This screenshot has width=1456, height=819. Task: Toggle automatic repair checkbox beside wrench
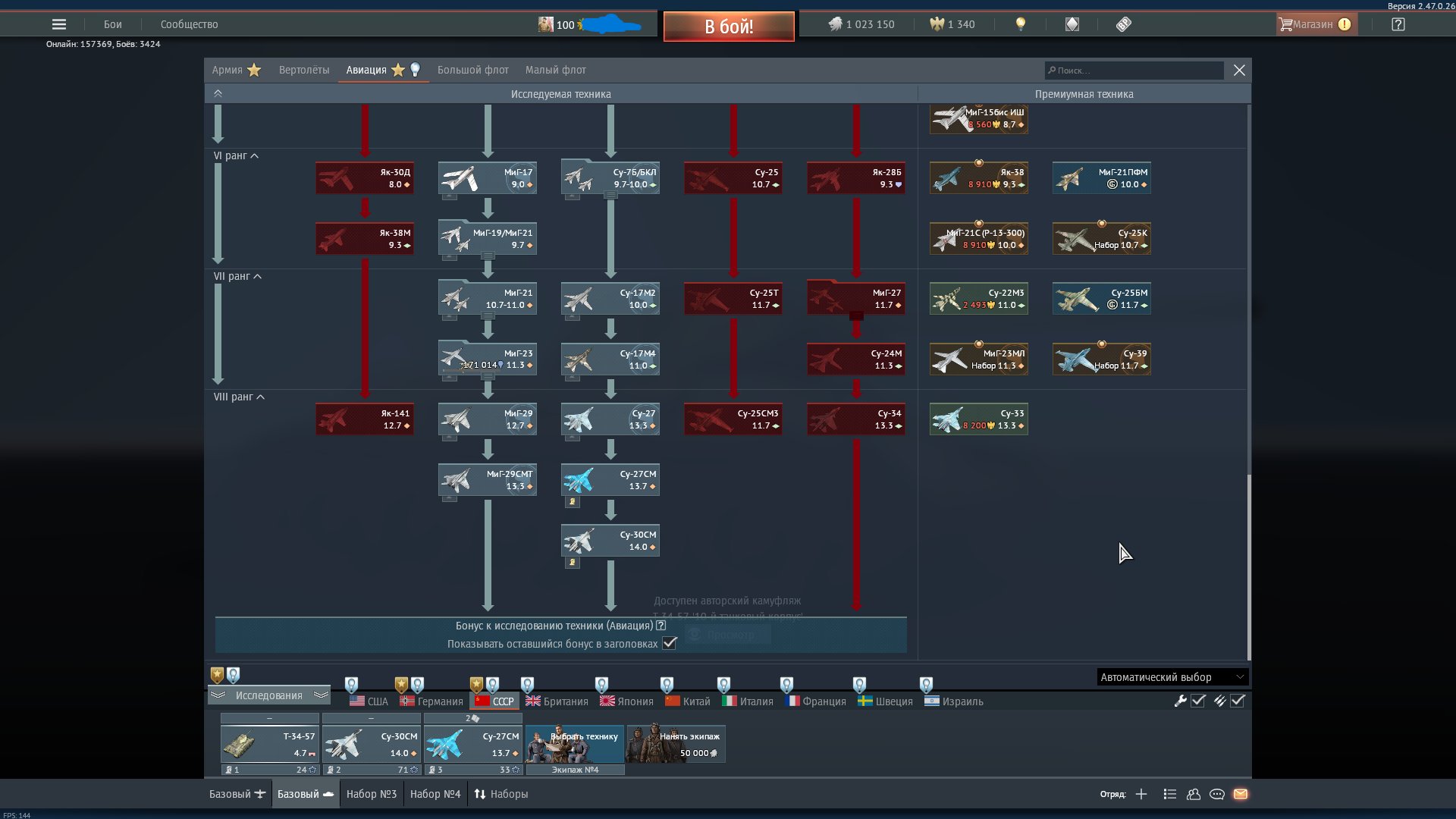(1198, 701)
